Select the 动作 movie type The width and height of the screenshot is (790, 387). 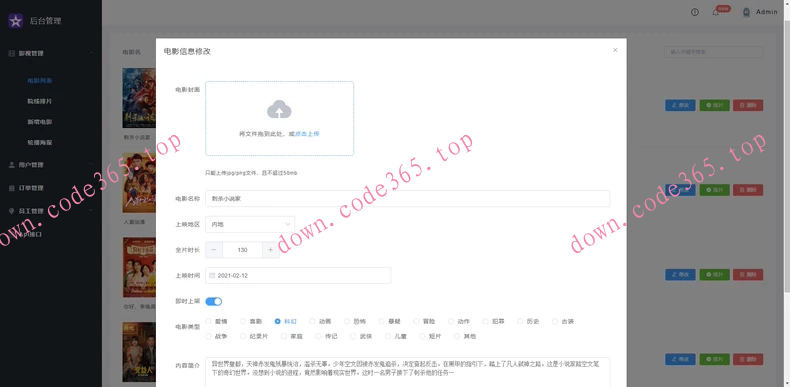[459, 321]
